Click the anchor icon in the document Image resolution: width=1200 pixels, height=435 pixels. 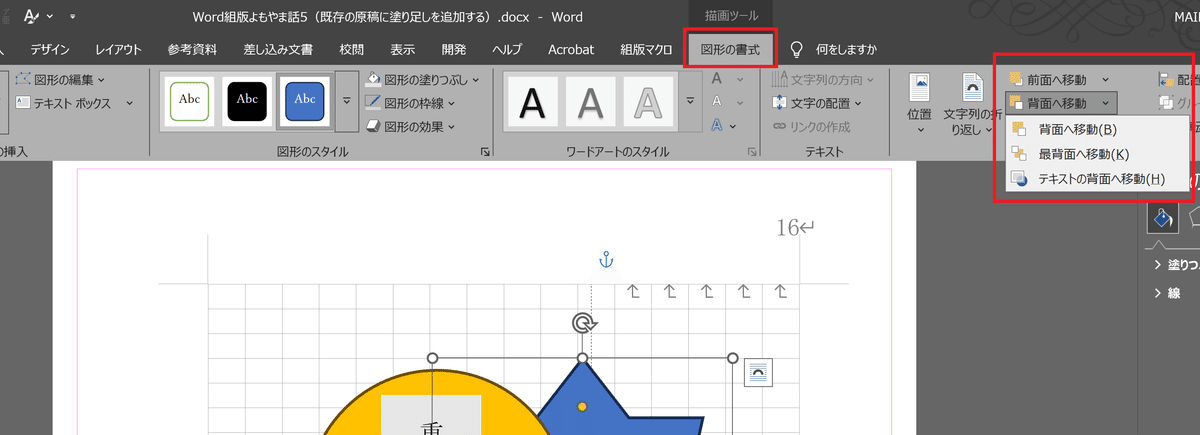click(x=604, y=260)
